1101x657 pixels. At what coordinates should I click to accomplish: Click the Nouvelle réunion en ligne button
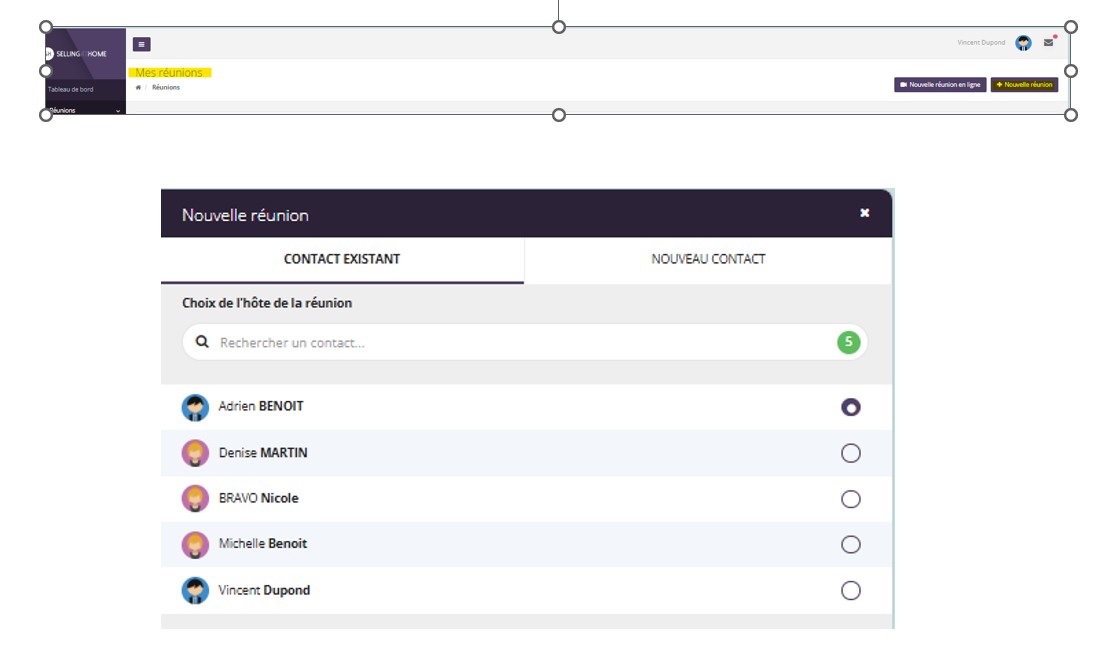(939, 85)
